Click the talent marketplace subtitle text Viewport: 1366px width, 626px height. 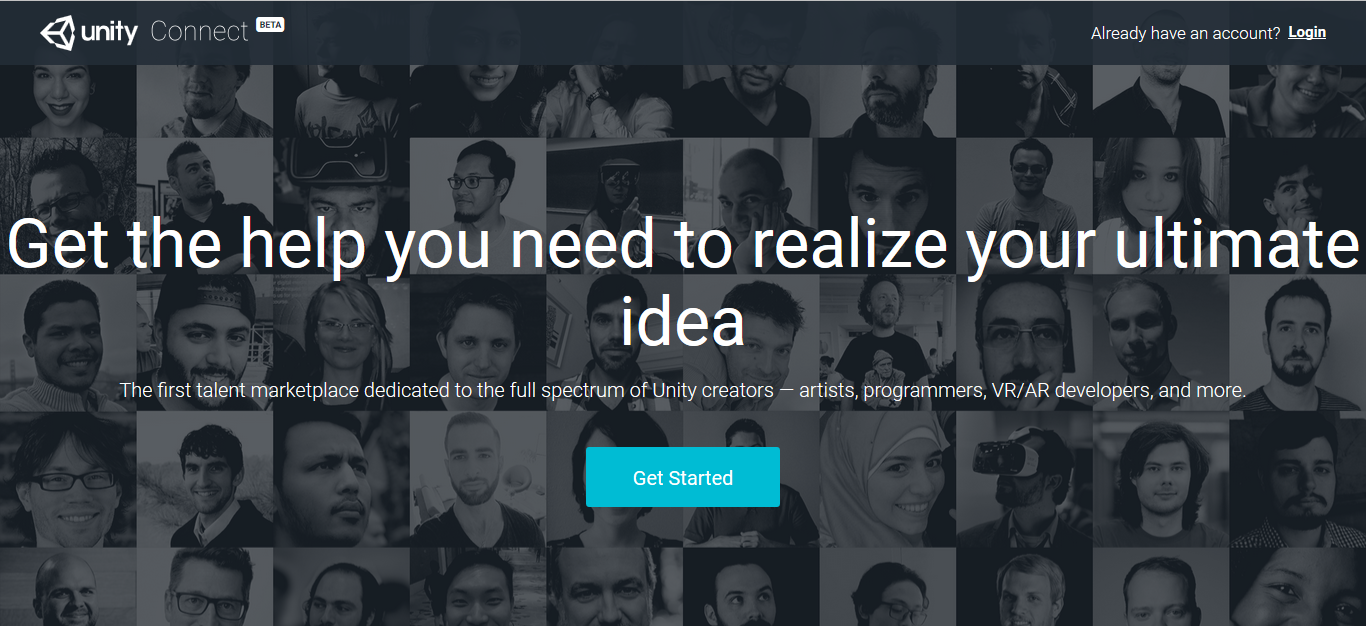point(683,390)
